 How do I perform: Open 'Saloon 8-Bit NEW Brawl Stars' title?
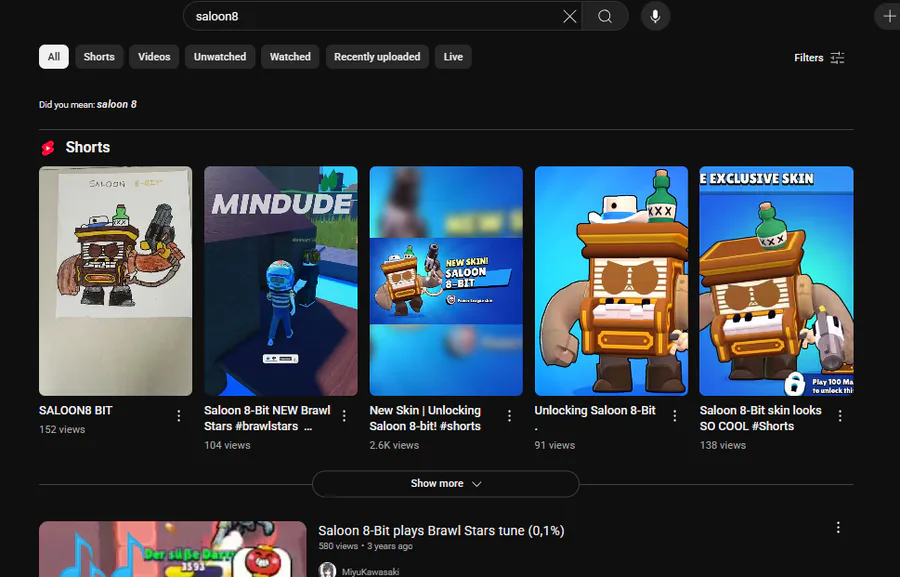267,418
